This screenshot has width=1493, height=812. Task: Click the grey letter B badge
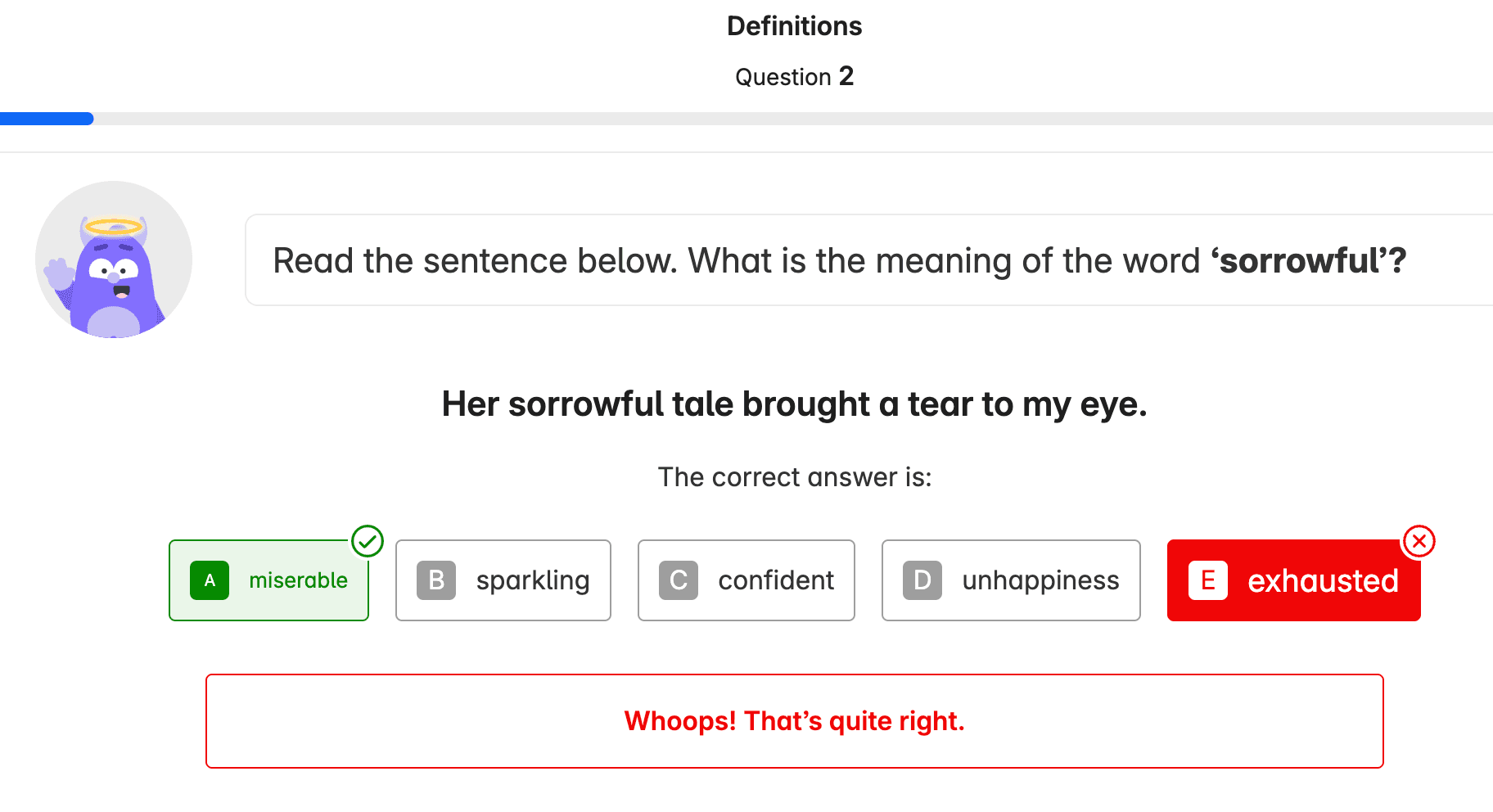(436, 580)
